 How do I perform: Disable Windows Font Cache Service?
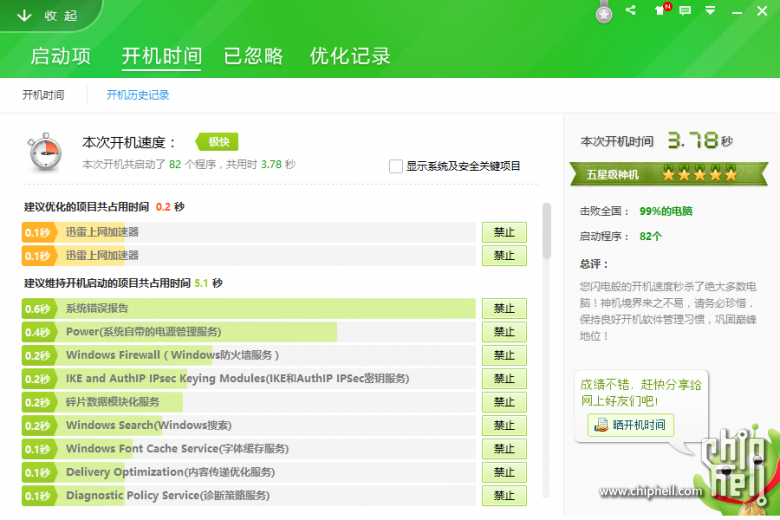point(504,449)
